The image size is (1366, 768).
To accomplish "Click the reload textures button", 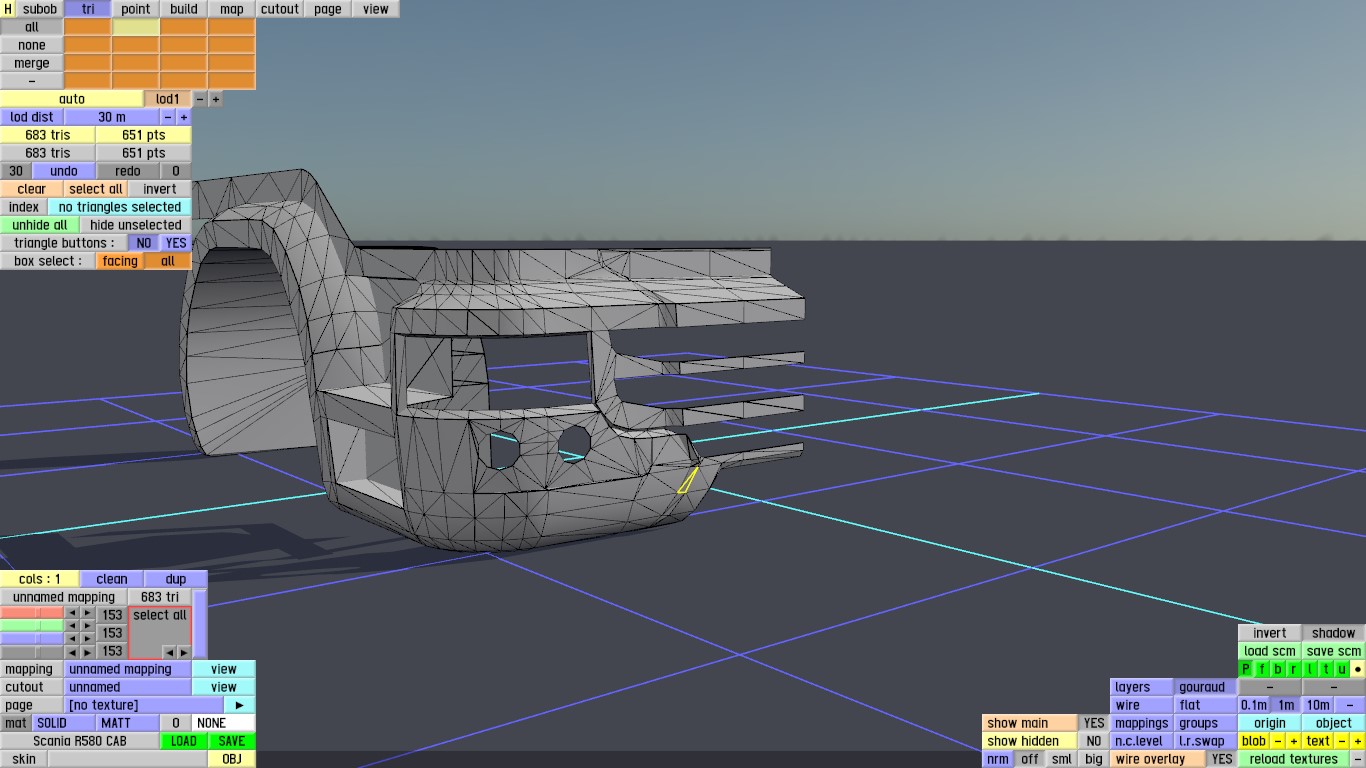I will tap(1294, 759).
